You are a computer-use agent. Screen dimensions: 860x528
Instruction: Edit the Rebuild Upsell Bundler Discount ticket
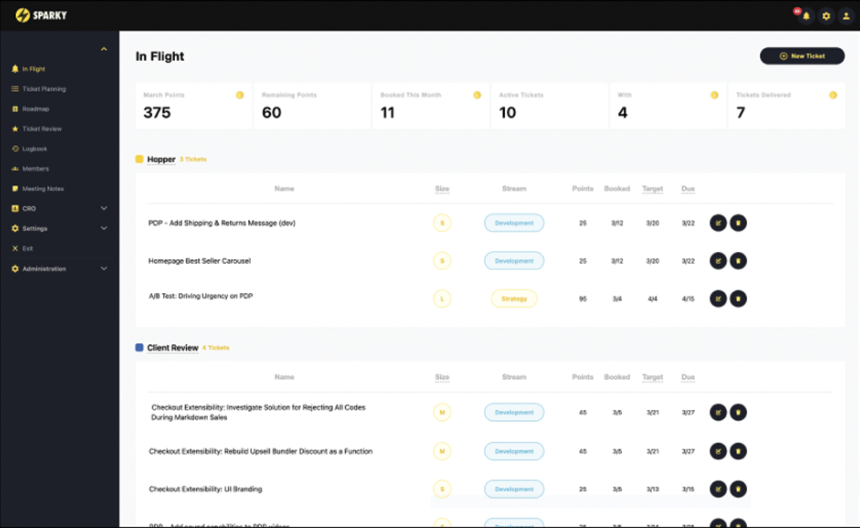tap(718, 451)
